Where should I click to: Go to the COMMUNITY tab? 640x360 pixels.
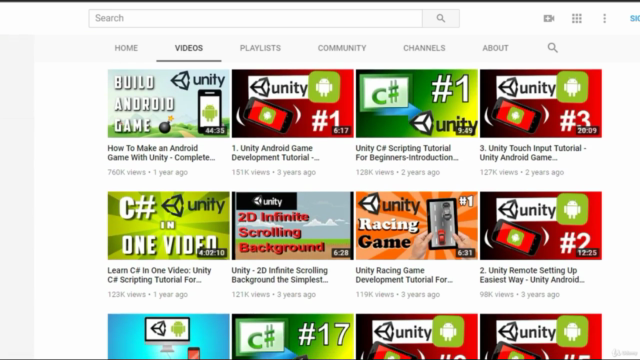[x=342, y=48]
